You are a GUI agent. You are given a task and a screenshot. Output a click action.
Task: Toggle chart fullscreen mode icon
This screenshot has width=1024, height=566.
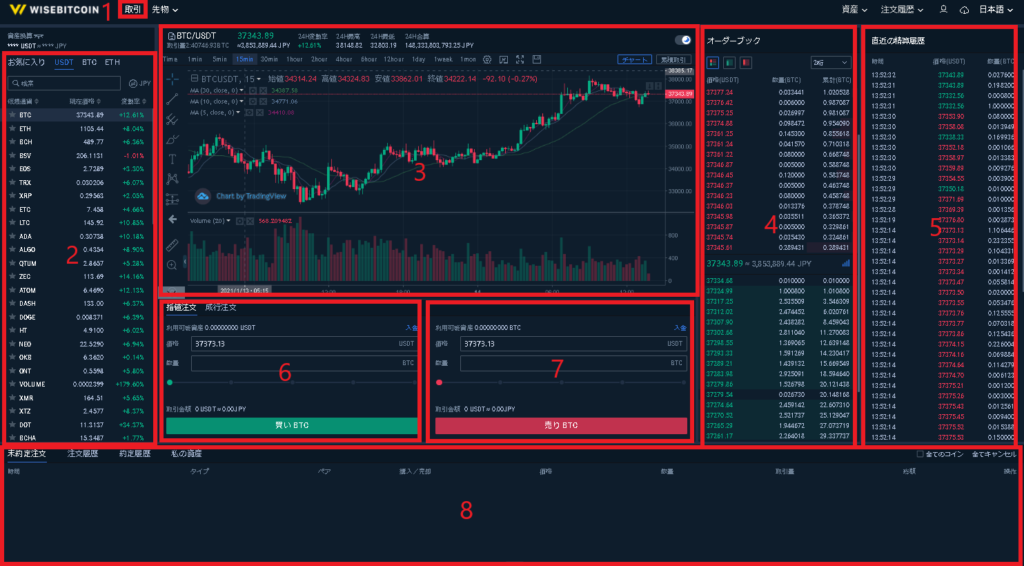[520, 59]
